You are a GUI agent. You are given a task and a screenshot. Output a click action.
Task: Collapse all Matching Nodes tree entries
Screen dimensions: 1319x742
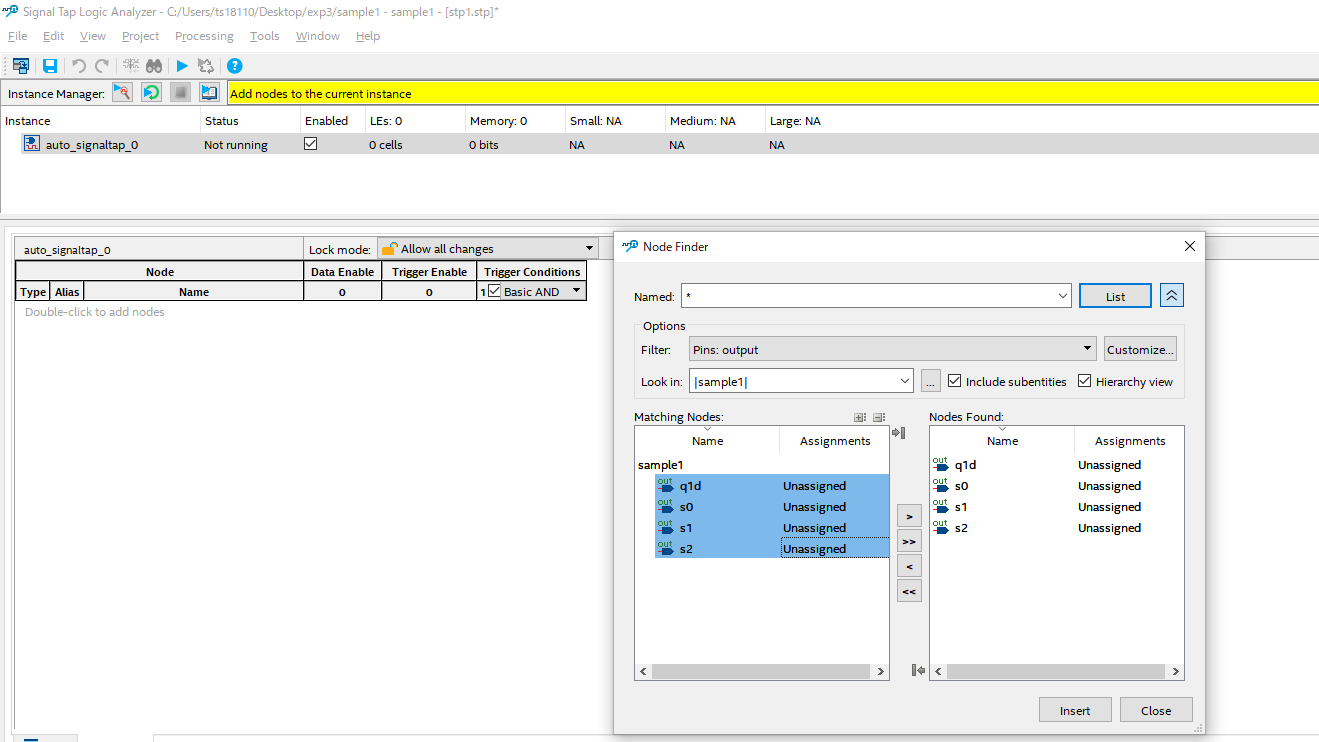click(879, 417)
